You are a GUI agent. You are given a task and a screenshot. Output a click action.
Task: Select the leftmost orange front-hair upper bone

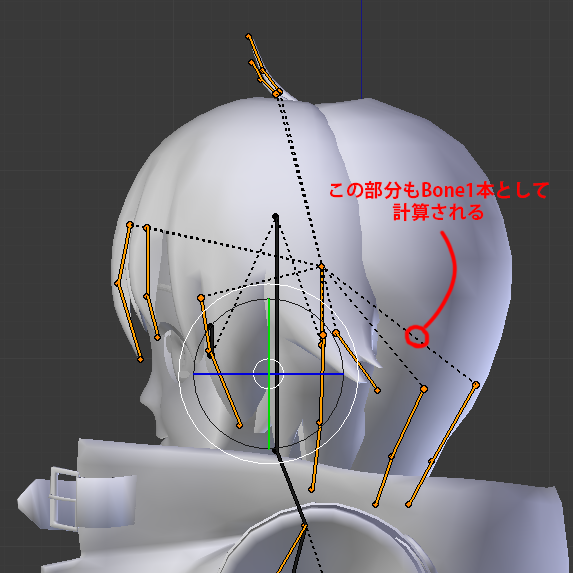[123, 253]
